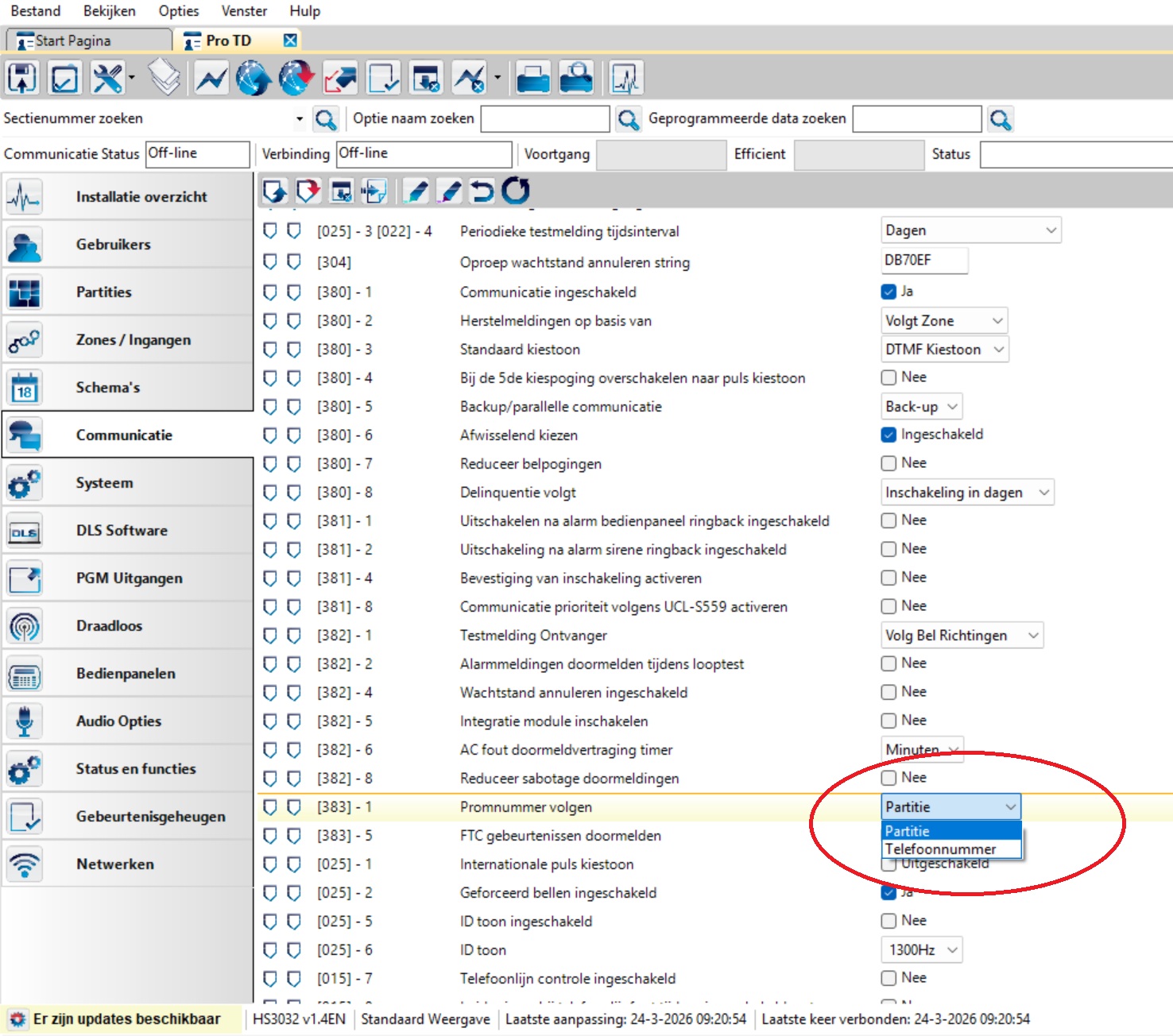Click the circular refresh icon in the section toolbar
Image resolution: width=1173 pixels, height=1036 pixels.
(515, 191)
